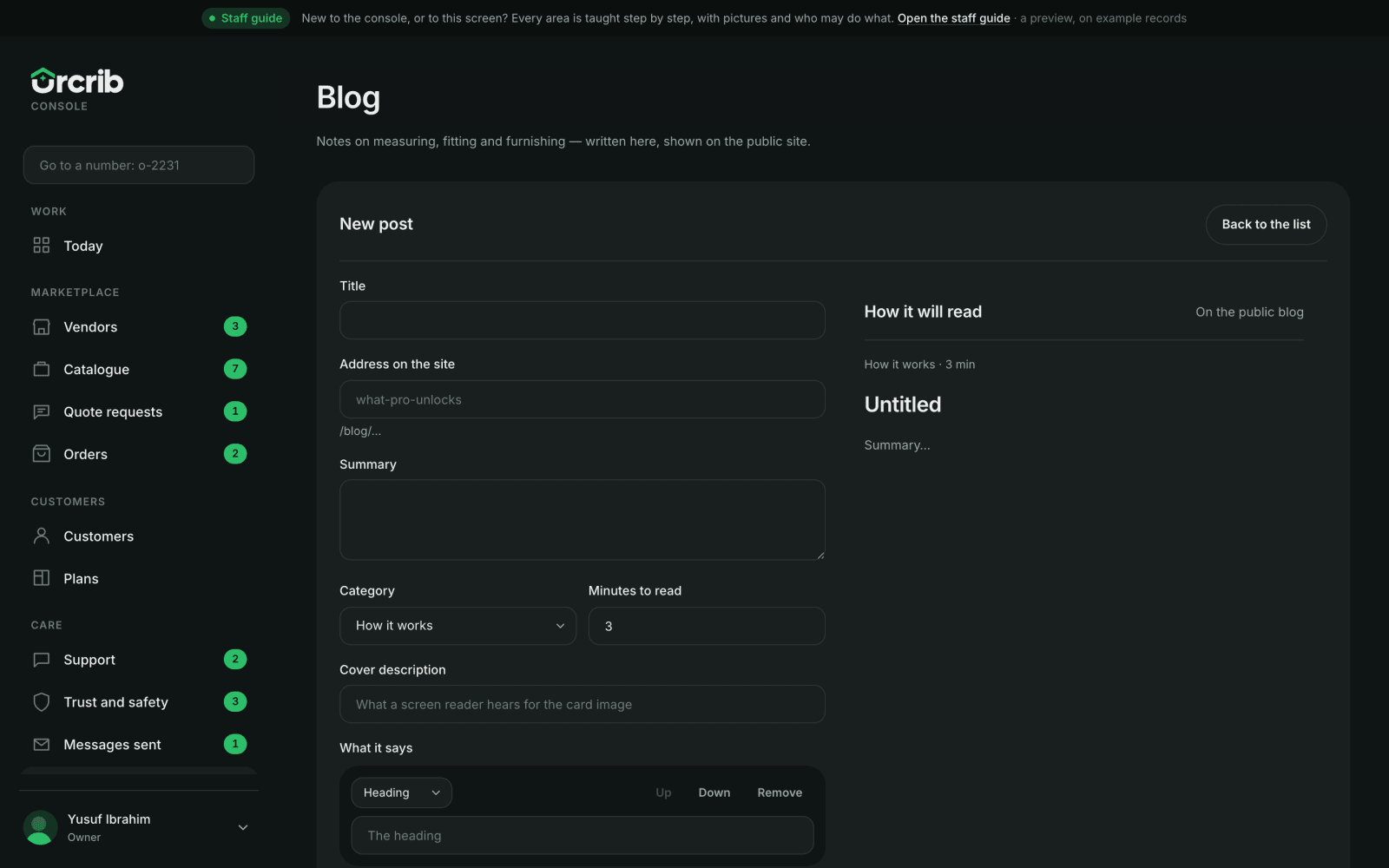
Task: Click the Orders badge showing 2
Action: click(235, 454)
